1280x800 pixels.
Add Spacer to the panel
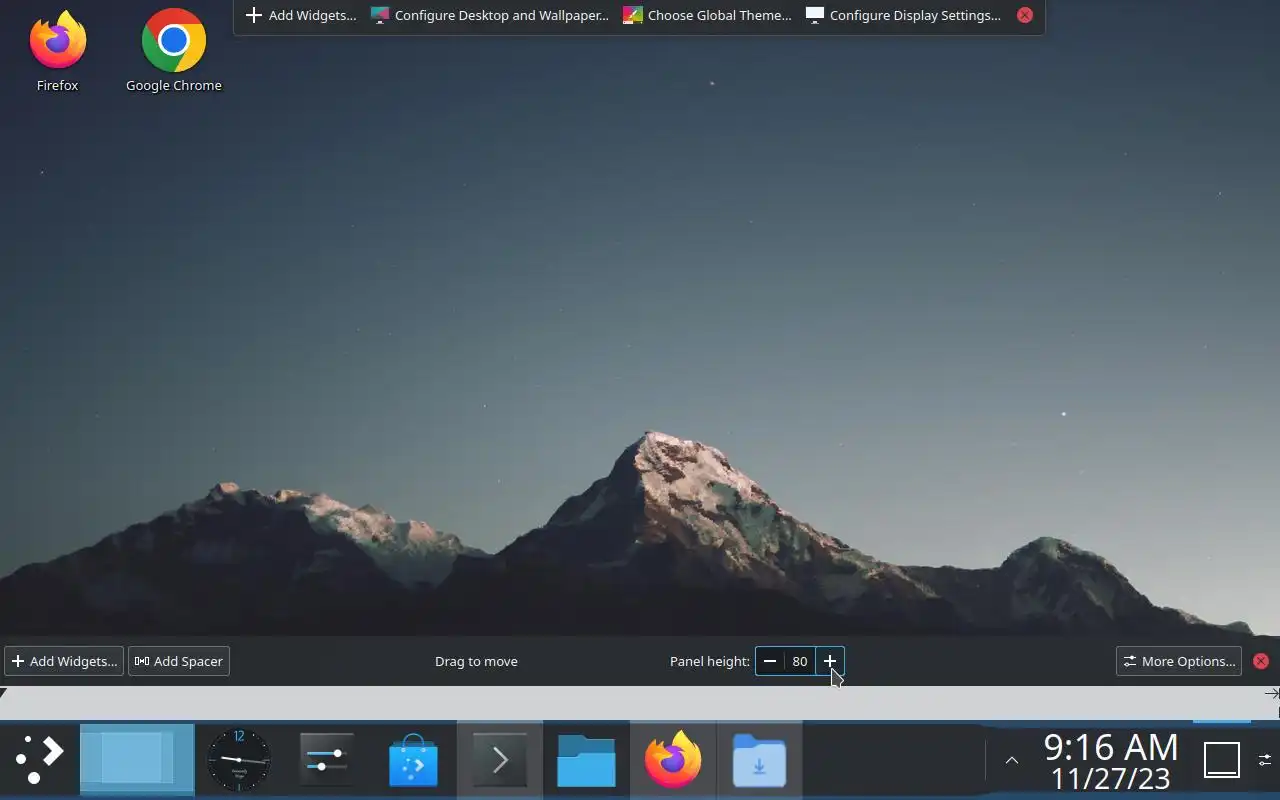coord(179,661)
